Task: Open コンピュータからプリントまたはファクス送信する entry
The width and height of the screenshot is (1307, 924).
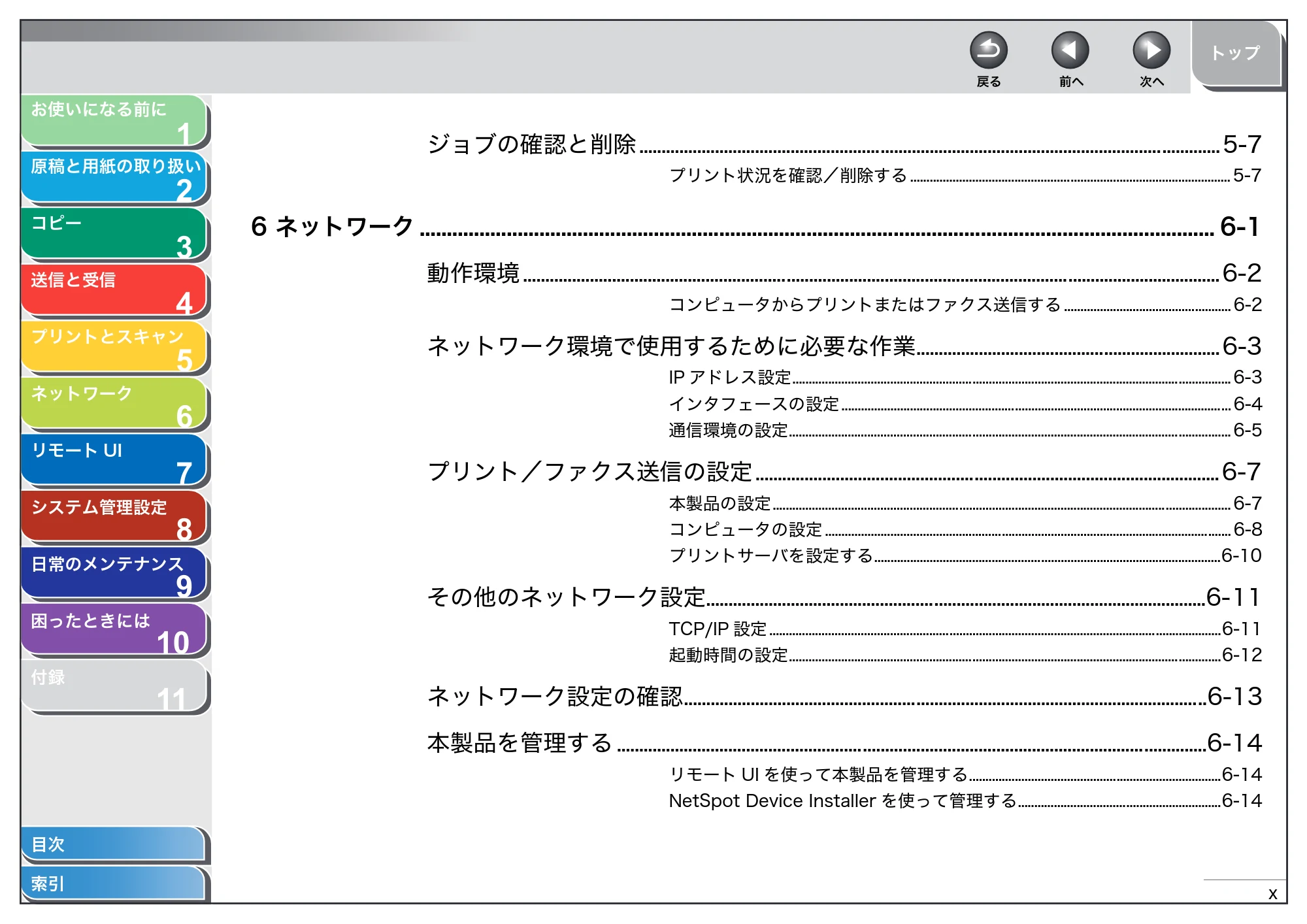Action: [x=965, y=305]
